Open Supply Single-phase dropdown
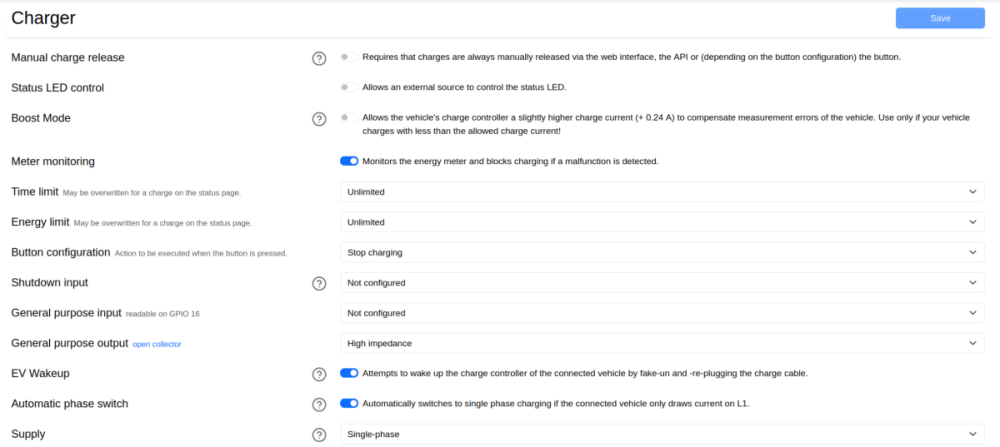Image resolution: width=1000 pixels, height=447 pixels. coord(662,434)
